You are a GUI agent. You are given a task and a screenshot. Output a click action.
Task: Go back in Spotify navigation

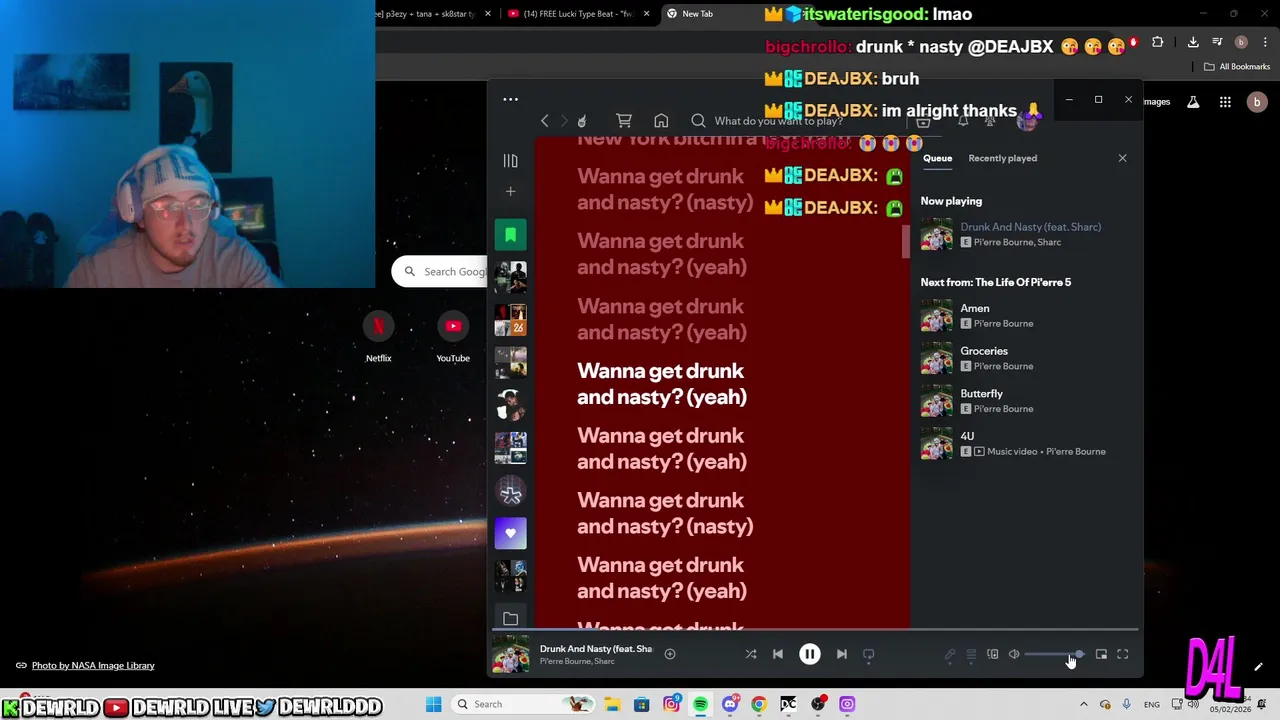click(545, 121)
